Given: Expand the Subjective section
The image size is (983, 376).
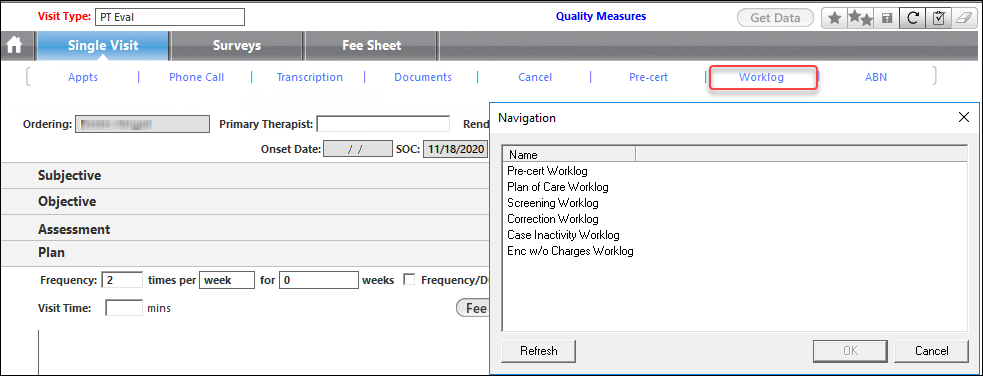Looking at the screenshot, I should (70, 175).
